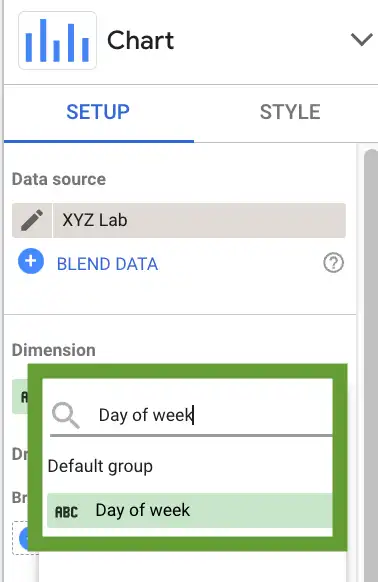Click the ABC text type icon
The width and height of the screenshot is (378, 582).
[x=66, y=512]
